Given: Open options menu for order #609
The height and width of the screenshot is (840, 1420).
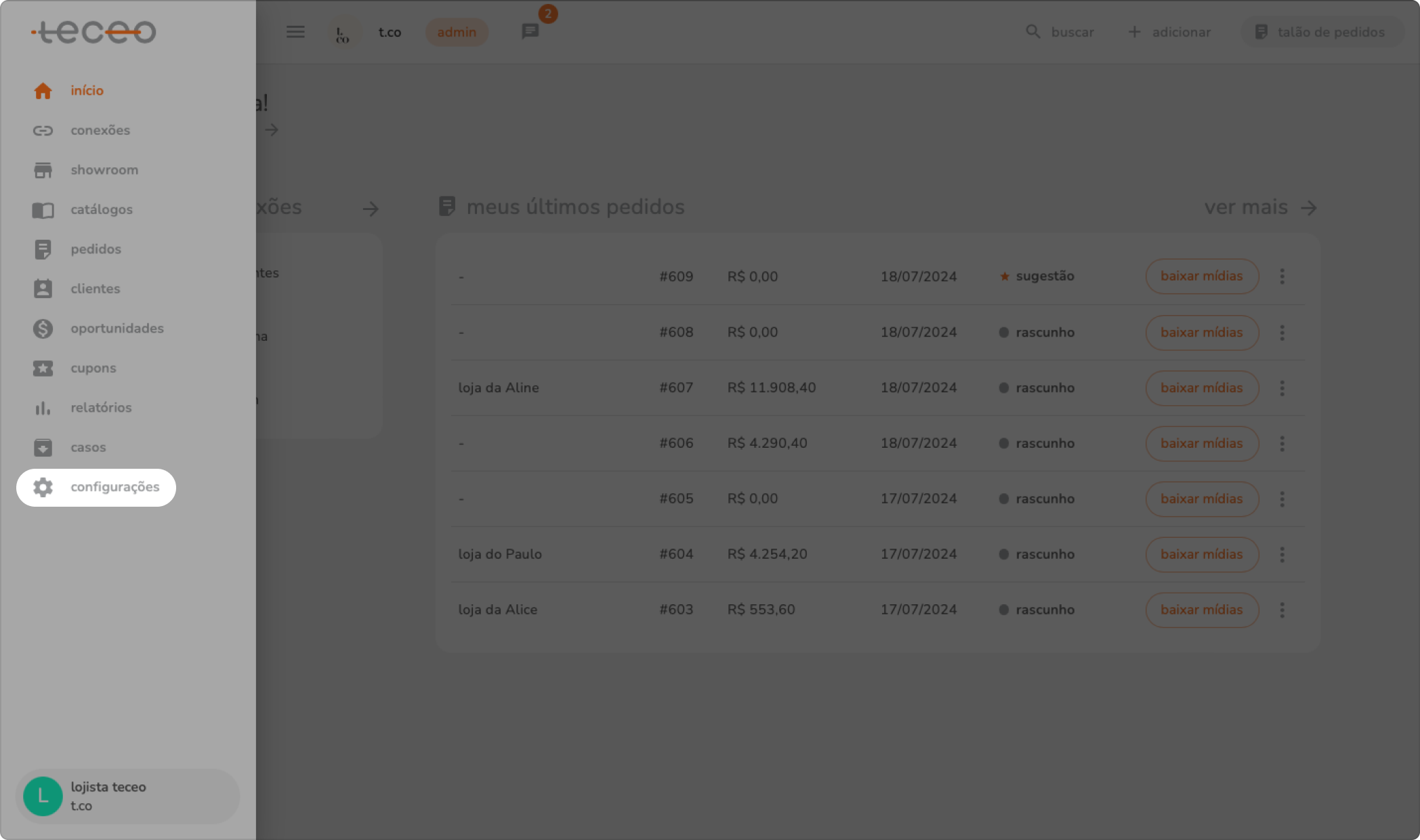Looking at the screenshot, I should pyautogui.click(x=1282, y=276).
